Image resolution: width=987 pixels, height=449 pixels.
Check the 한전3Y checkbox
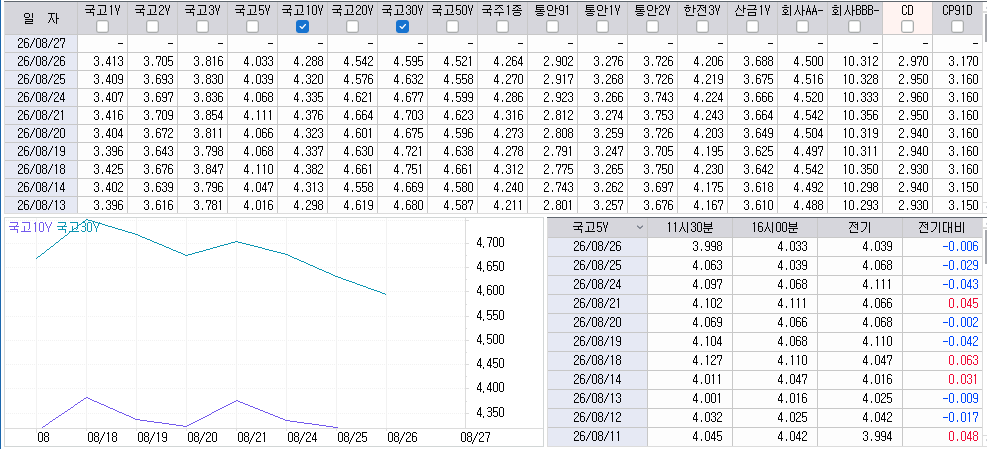(x=702, y=26)
